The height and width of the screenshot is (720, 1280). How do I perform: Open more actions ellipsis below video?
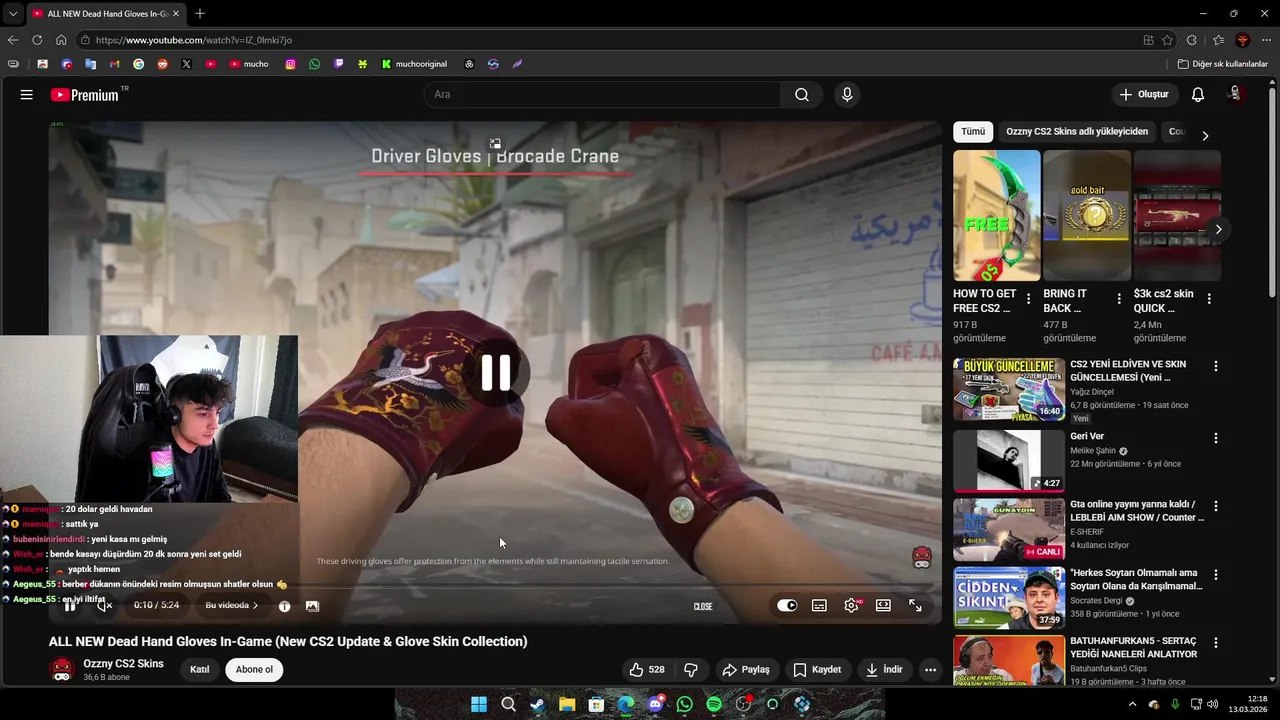(x=930, y=670)
